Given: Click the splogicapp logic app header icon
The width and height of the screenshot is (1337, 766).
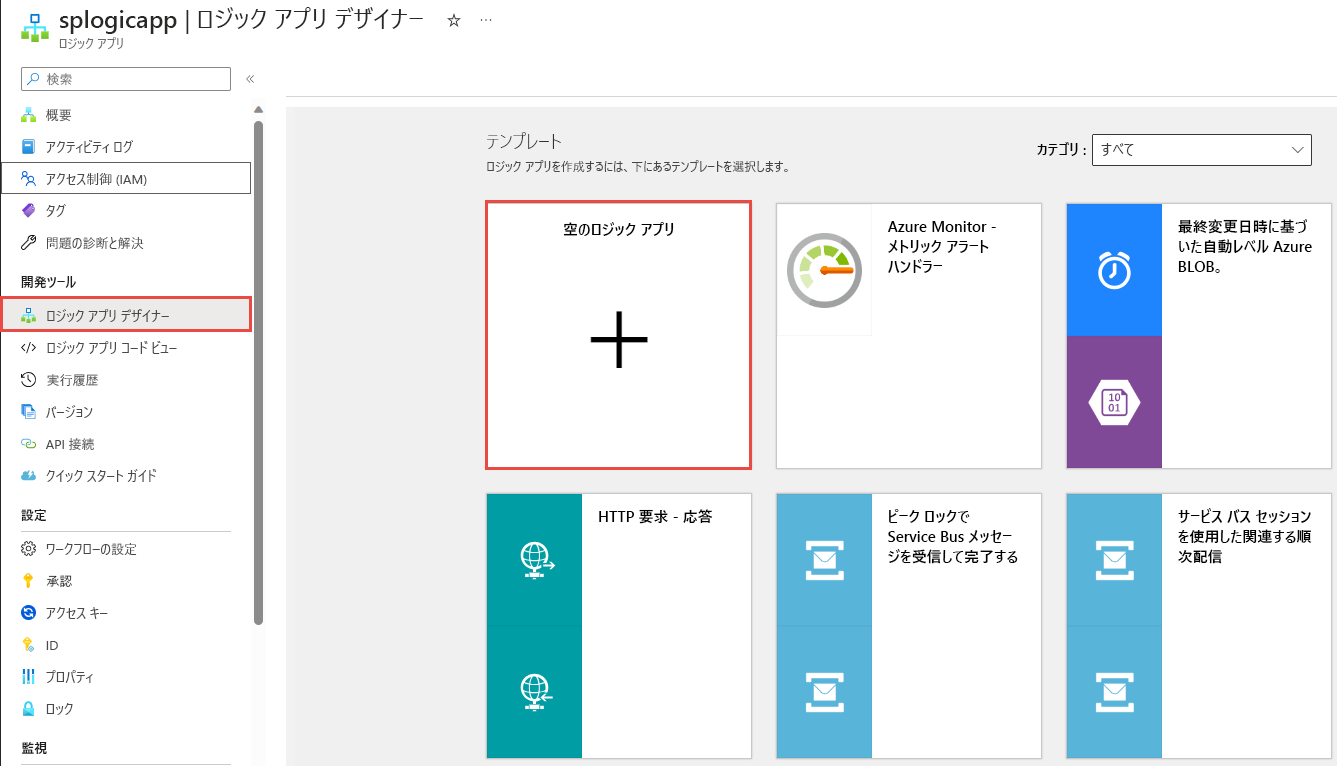Looking at the screenshot, I should pos(35,28).
